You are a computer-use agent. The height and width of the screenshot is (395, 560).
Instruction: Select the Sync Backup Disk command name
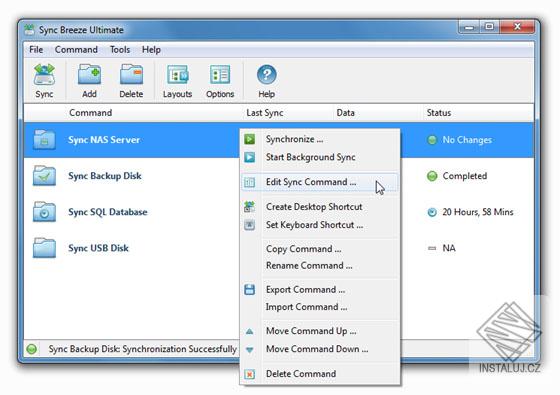point(105,176)
